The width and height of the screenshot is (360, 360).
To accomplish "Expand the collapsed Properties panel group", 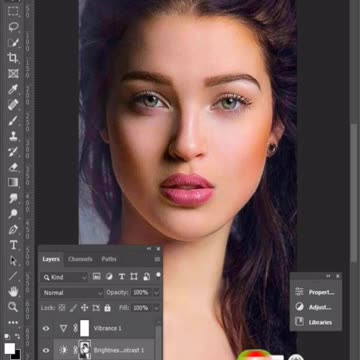I will point(328,276).
